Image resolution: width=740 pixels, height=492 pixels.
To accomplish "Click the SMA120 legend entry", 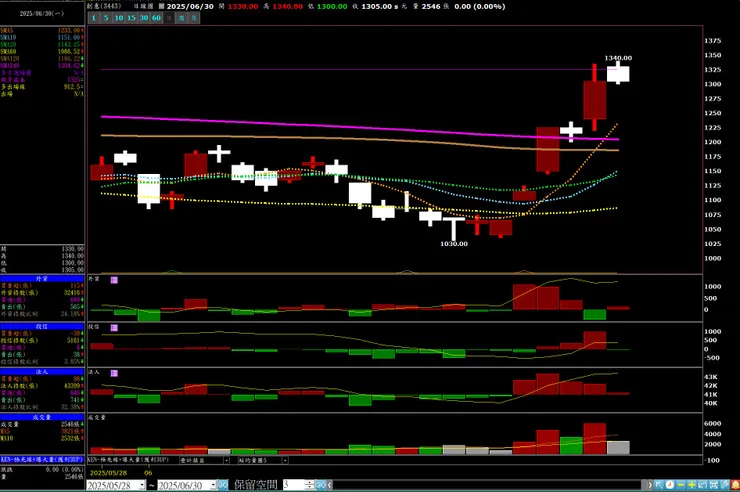I will (x=42, y=58).
